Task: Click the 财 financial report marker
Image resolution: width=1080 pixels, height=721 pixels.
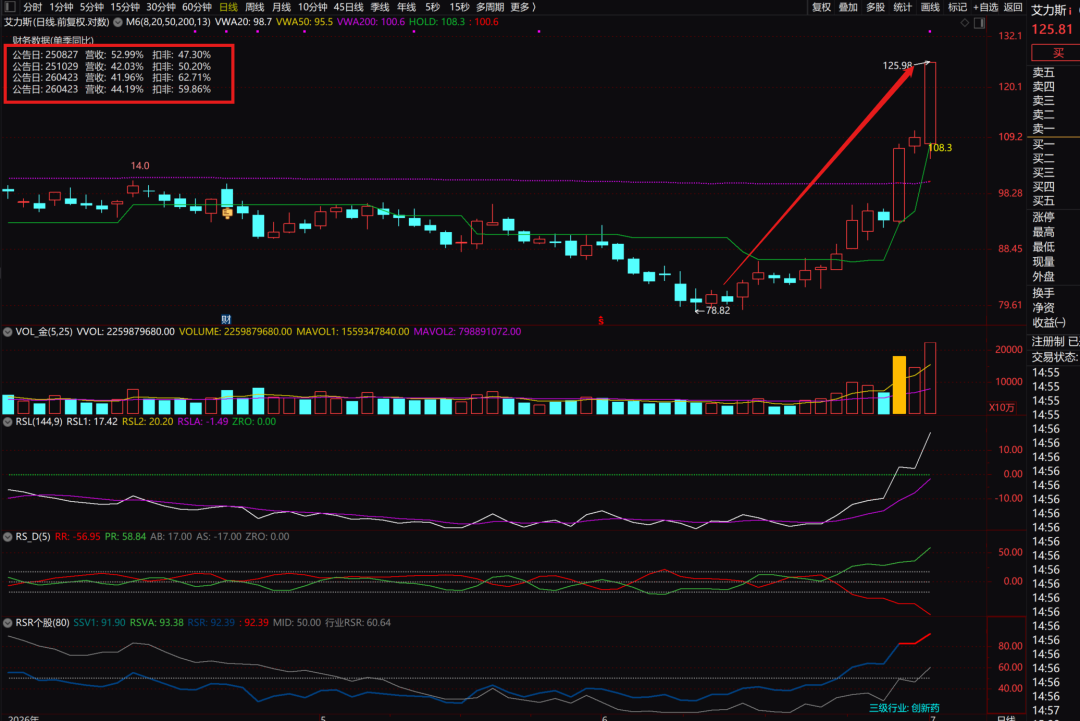Action: (x=226, y=320)
